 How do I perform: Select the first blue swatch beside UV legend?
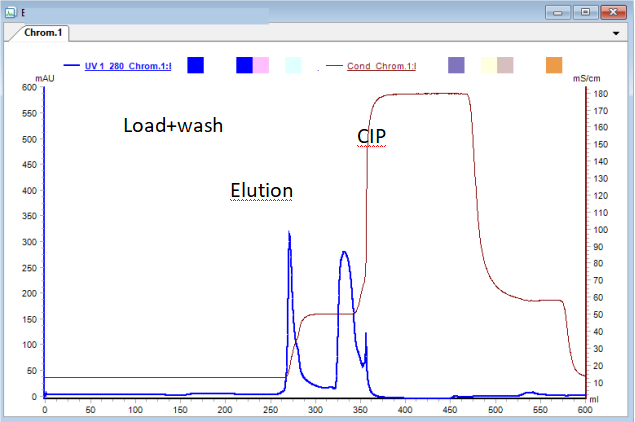coord(195,66)
